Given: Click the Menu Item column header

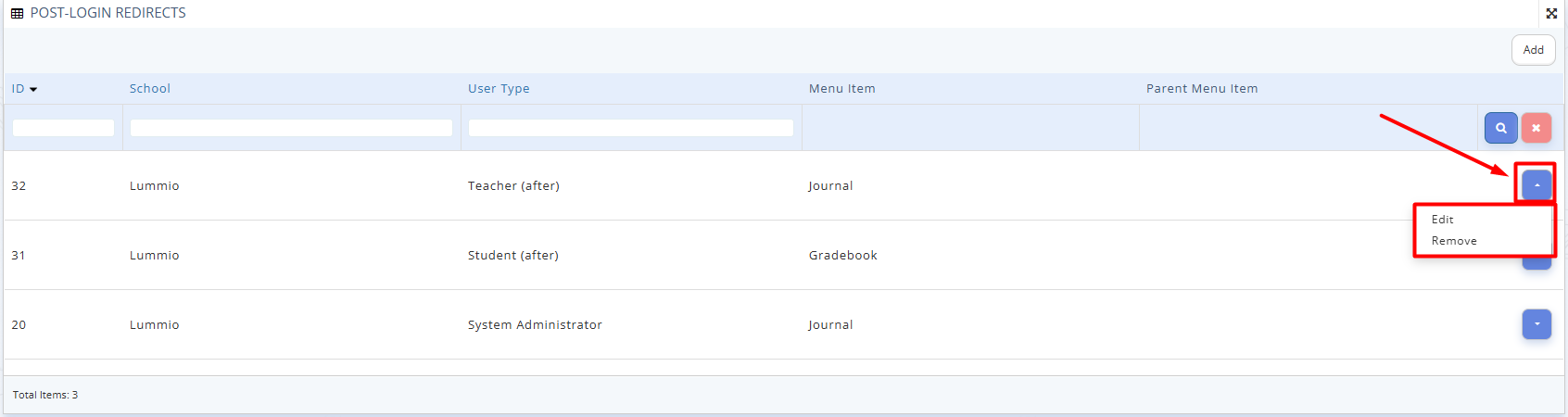Looking at the screenshot, I should pyautogui.click(x=841, y=89).
